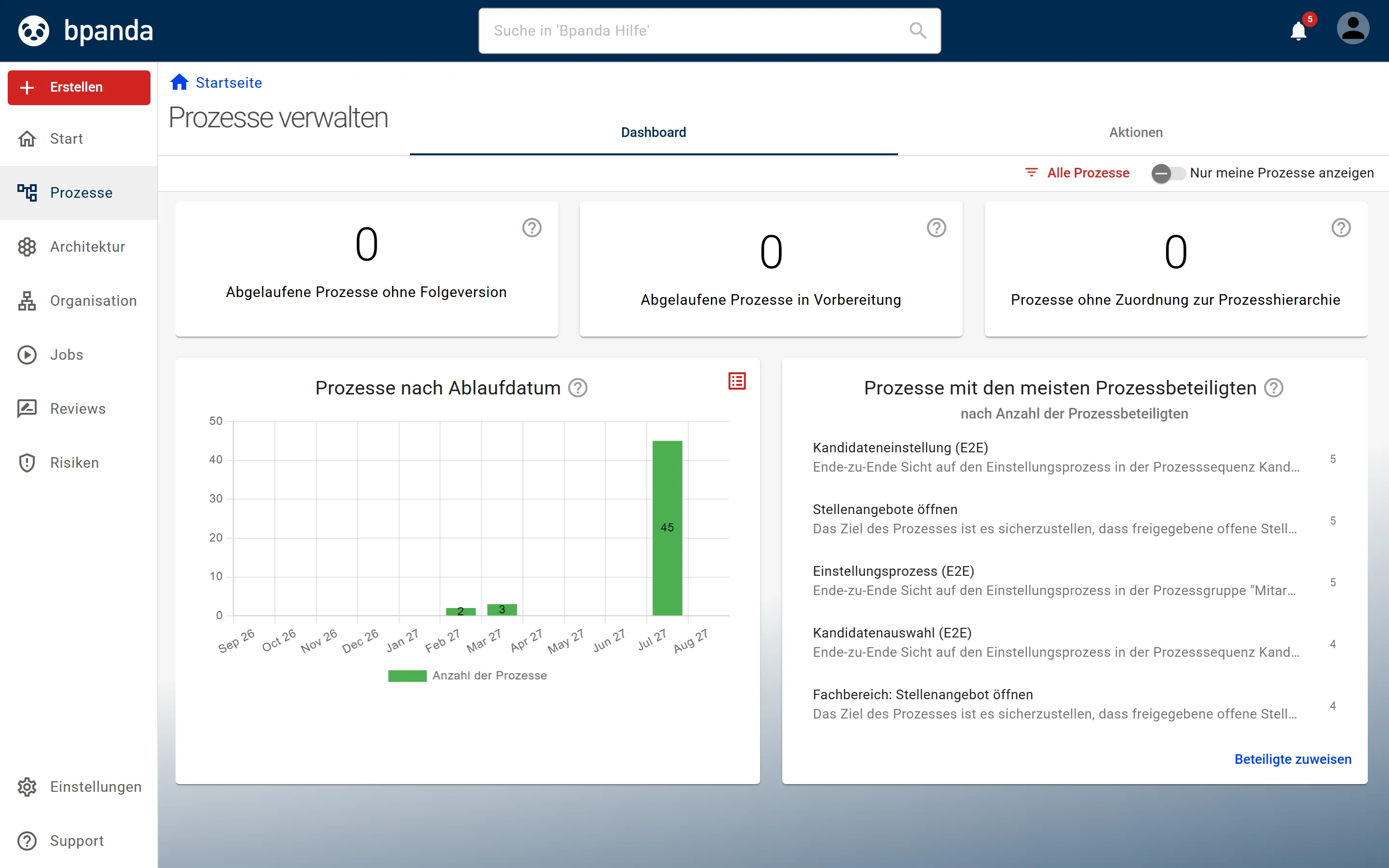Click the Jul 27 bar labeled 45
This screenshot has height=868, width=1389.
(x=667, y=528)
